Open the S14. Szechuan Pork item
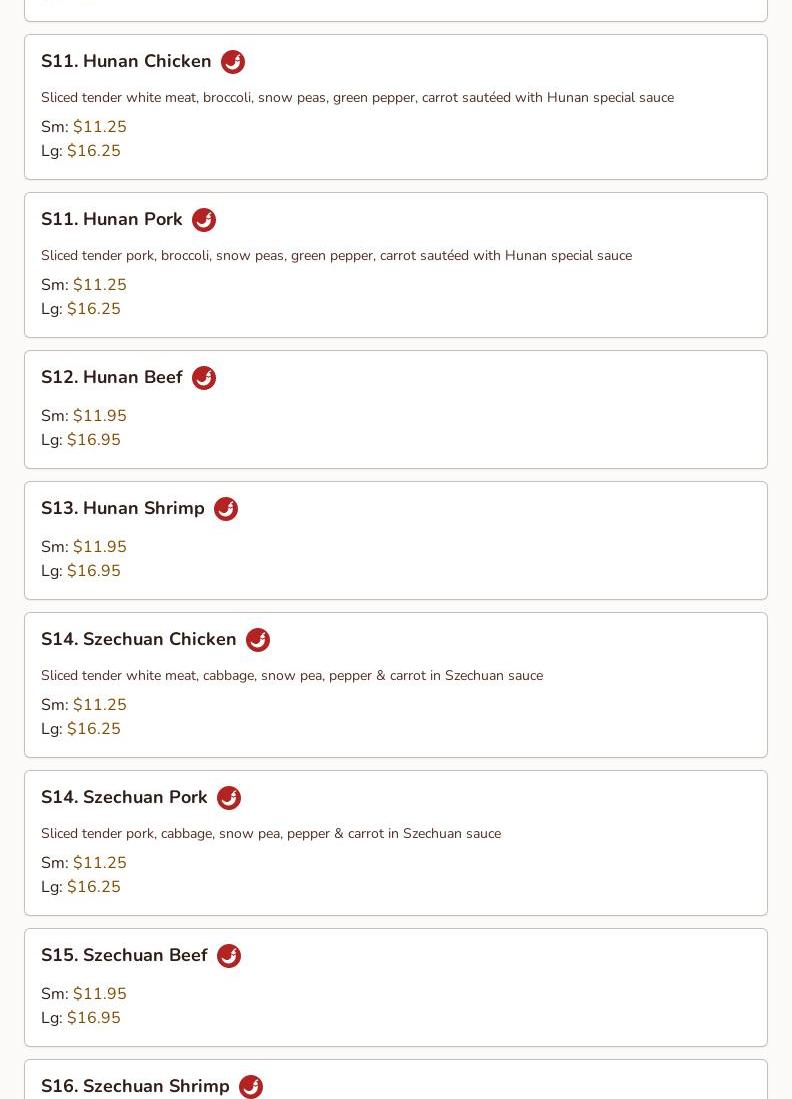Viewport: 792px width, 1099px height. coord(124,796)
